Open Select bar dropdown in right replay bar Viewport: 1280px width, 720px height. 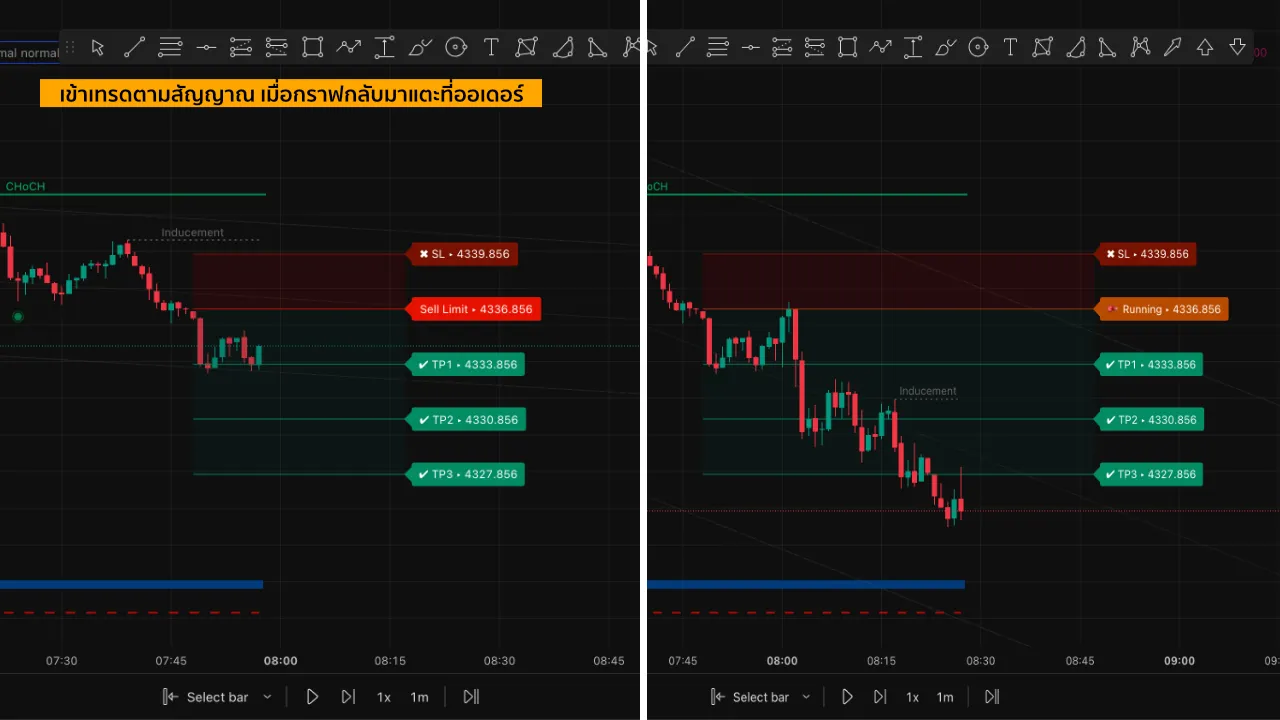point(762,697)
